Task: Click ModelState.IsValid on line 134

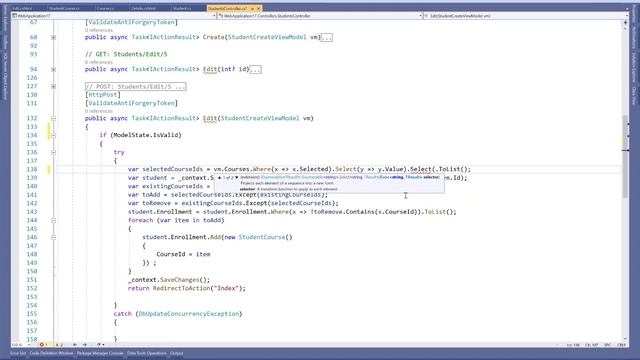Action: pyautogui.click(x=146, y=135)
